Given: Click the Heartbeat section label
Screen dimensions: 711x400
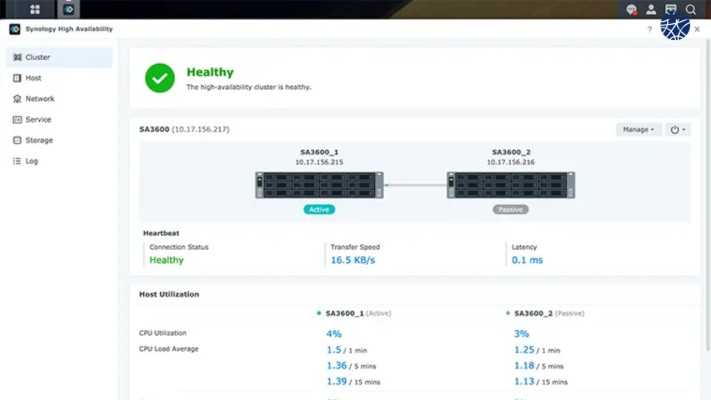Looking at the screenshot, I should [x=161, y=233].
